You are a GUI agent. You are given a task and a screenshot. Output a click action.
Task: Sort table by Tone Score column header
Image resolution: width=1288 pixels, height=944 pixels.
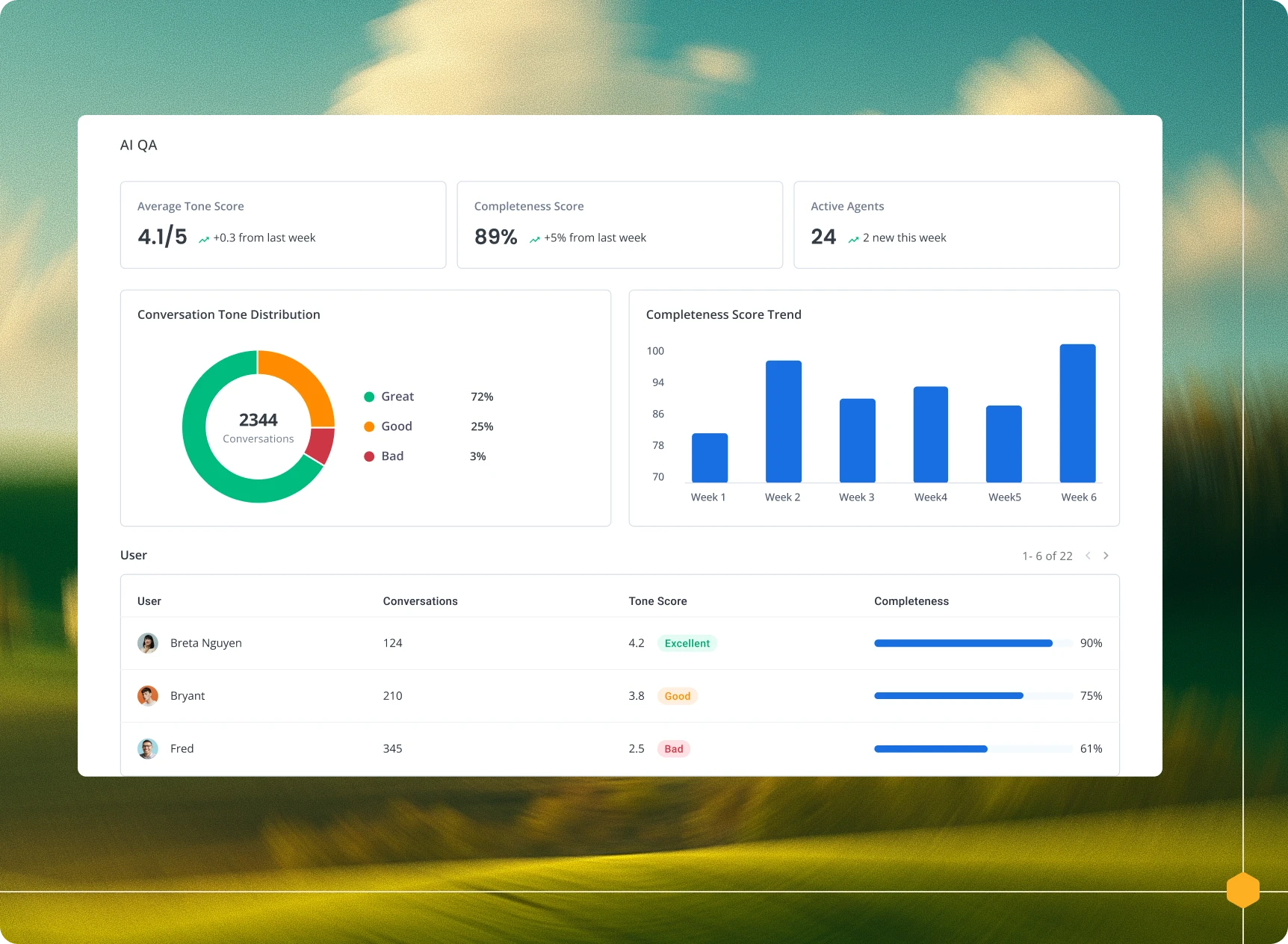point(657,601)
